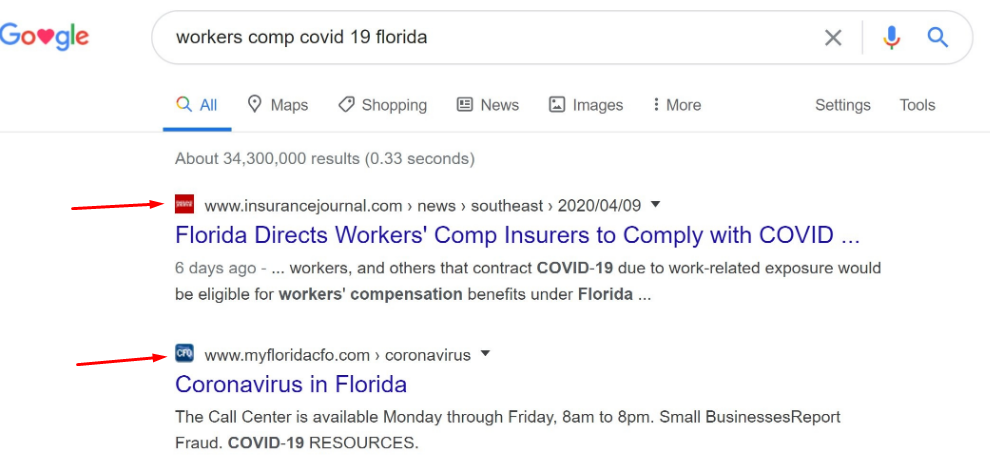Switch to the Images tab
The height and width of the screenshot is (476, 990).
point(586,105)
